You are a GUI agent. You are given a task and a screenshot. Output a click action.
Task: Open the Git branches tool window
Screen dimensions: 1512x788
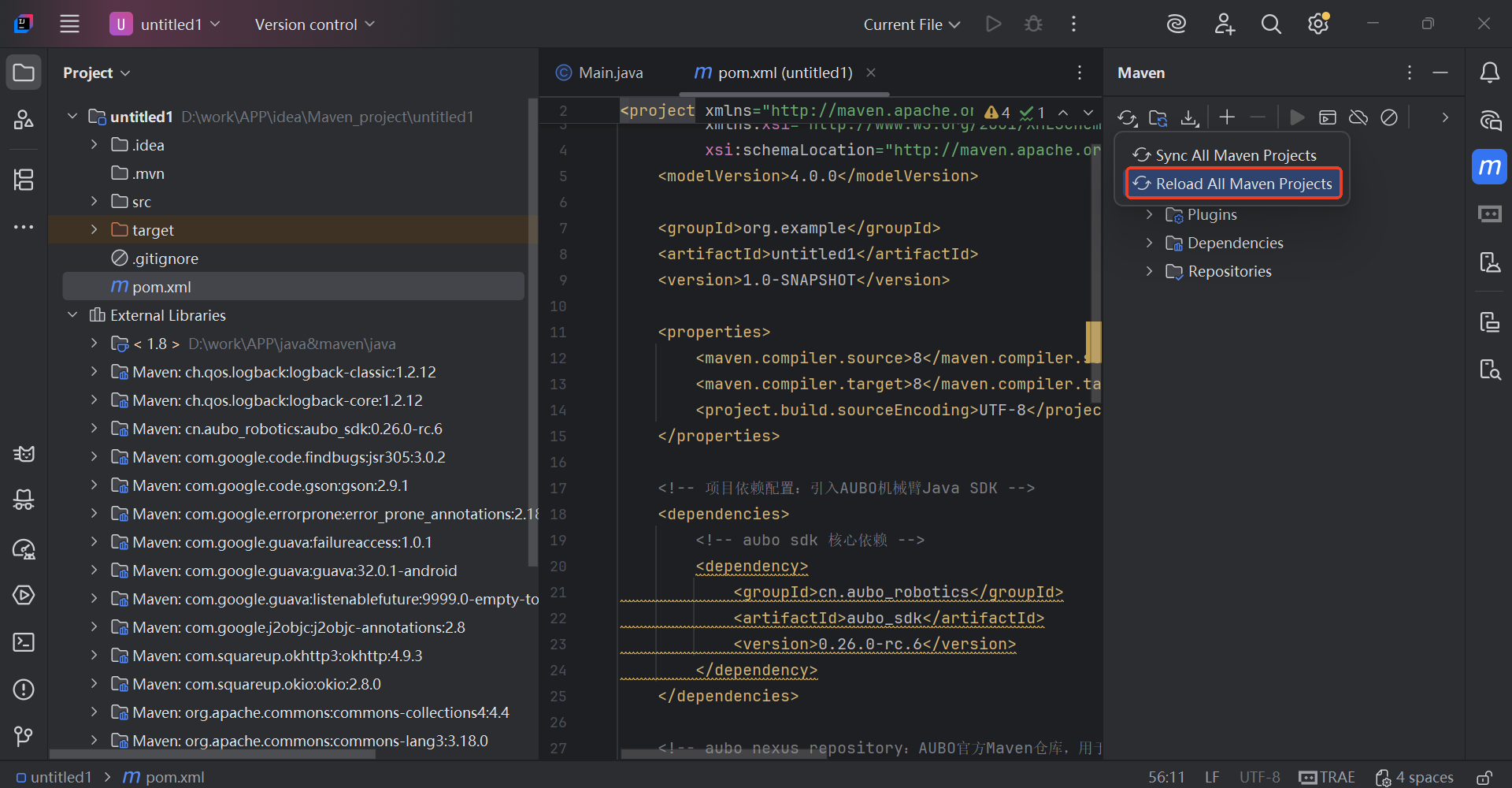pyautogui.click(x=24, y=737)
